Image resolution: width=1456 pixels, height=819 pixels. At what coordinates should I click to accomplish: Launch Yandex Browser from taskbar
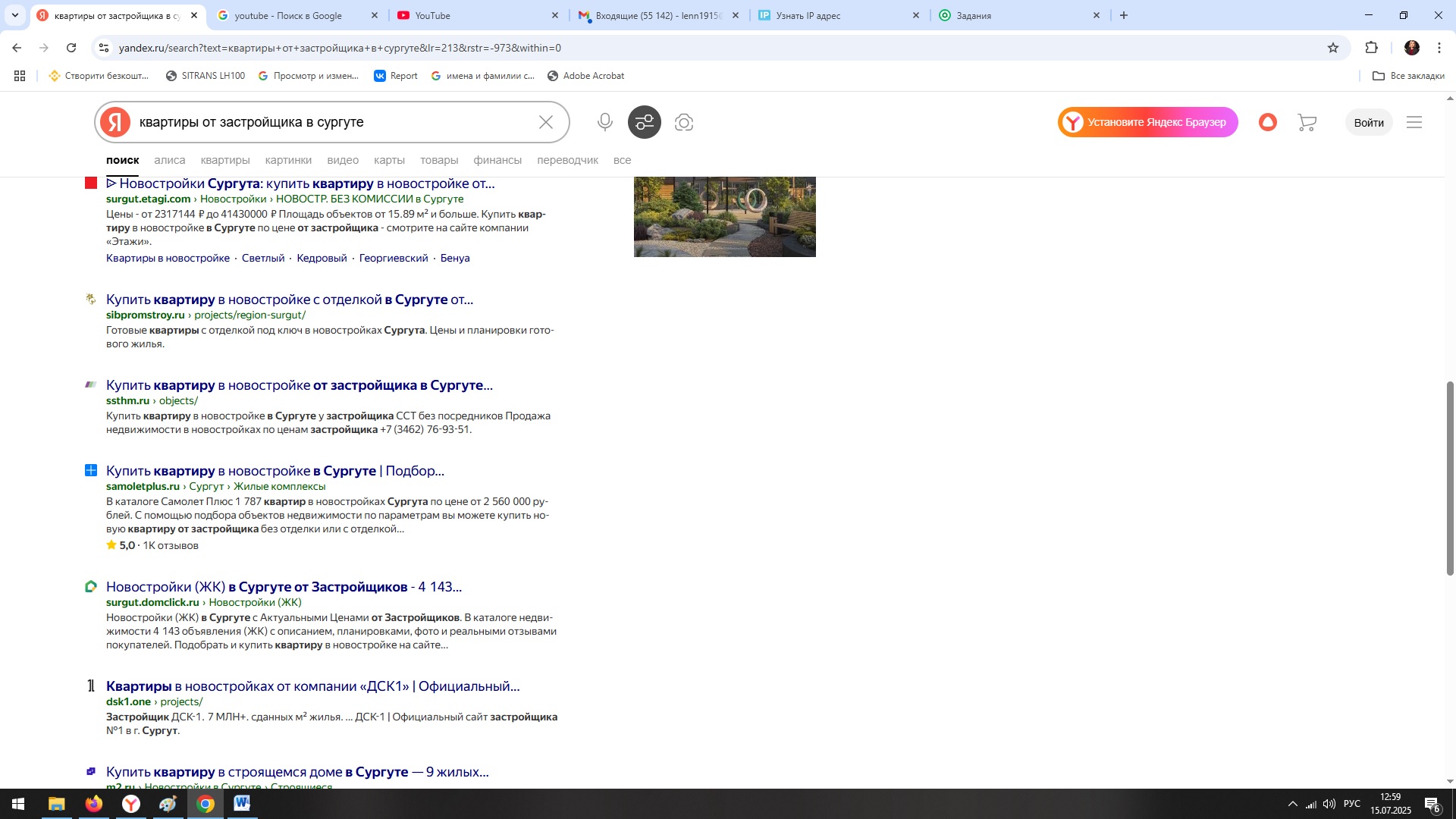(131, 804)
